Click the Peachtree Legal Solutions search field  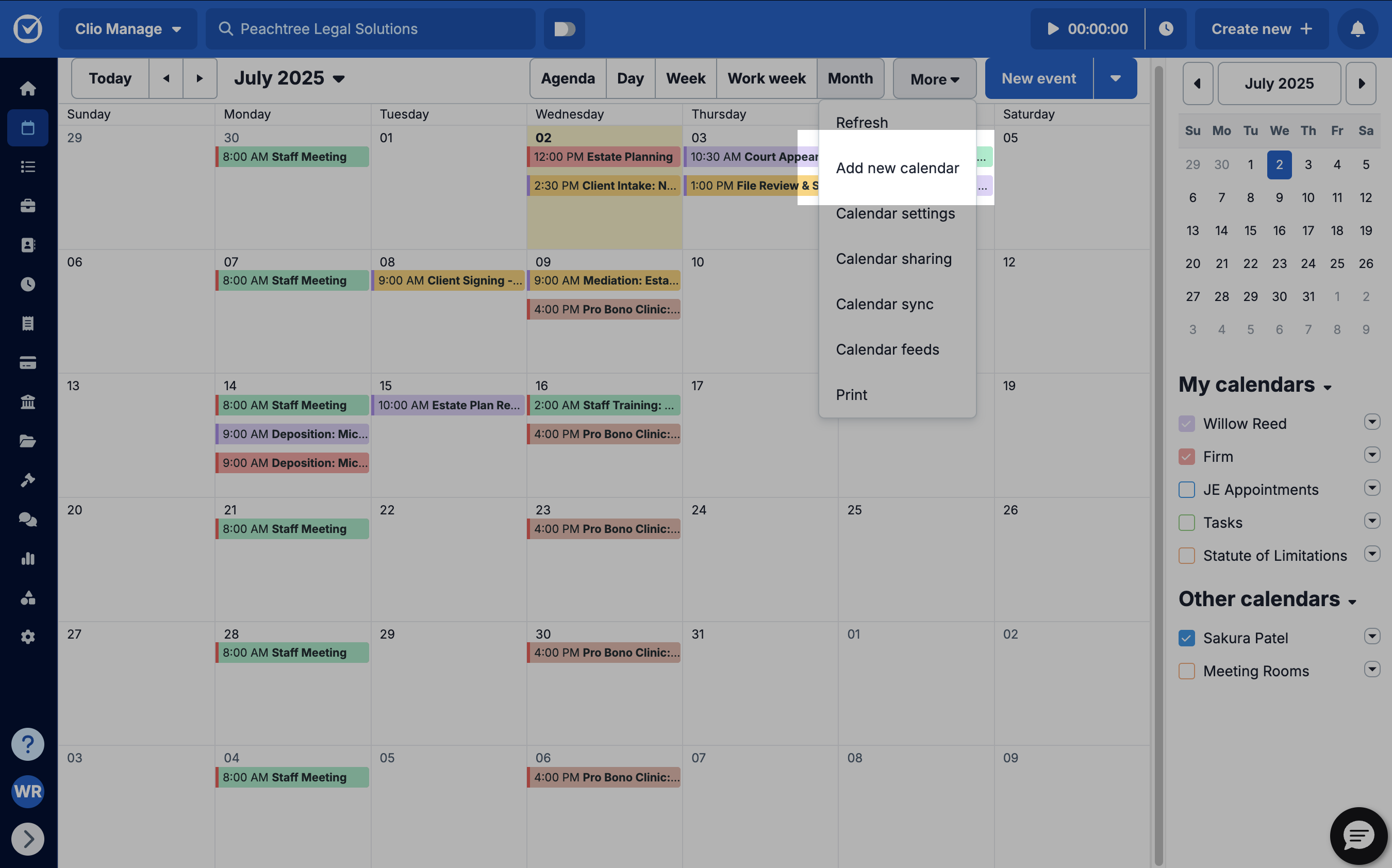(371, 29)
